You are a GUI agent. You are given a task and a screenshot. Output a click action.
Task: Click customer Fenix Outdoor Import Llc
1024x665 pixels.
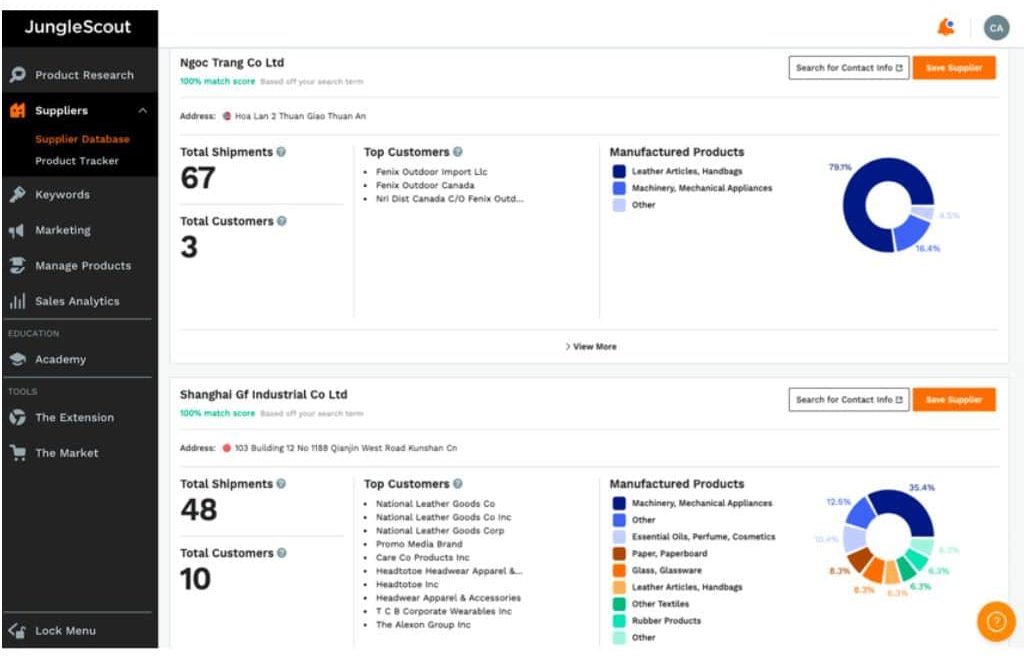tap(432, 172)
